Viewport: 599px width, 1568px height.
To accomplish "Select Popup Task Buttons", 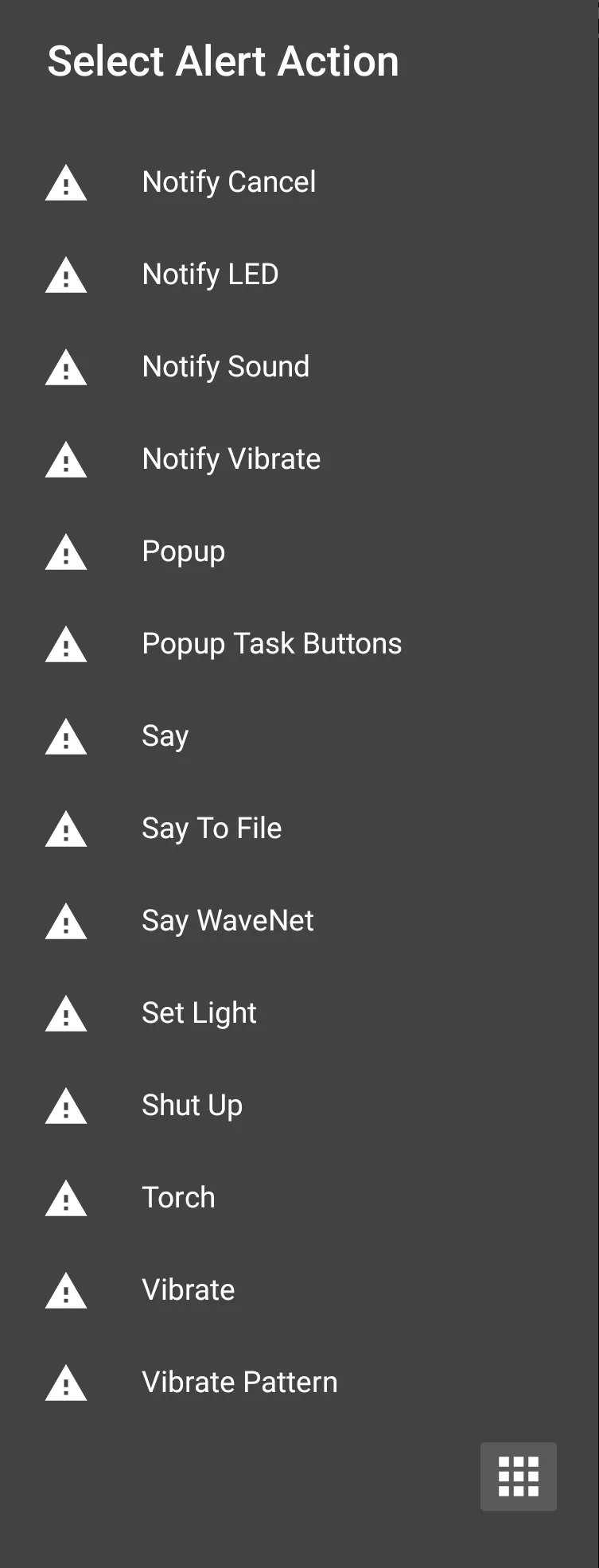I will [x=271, y=644].
